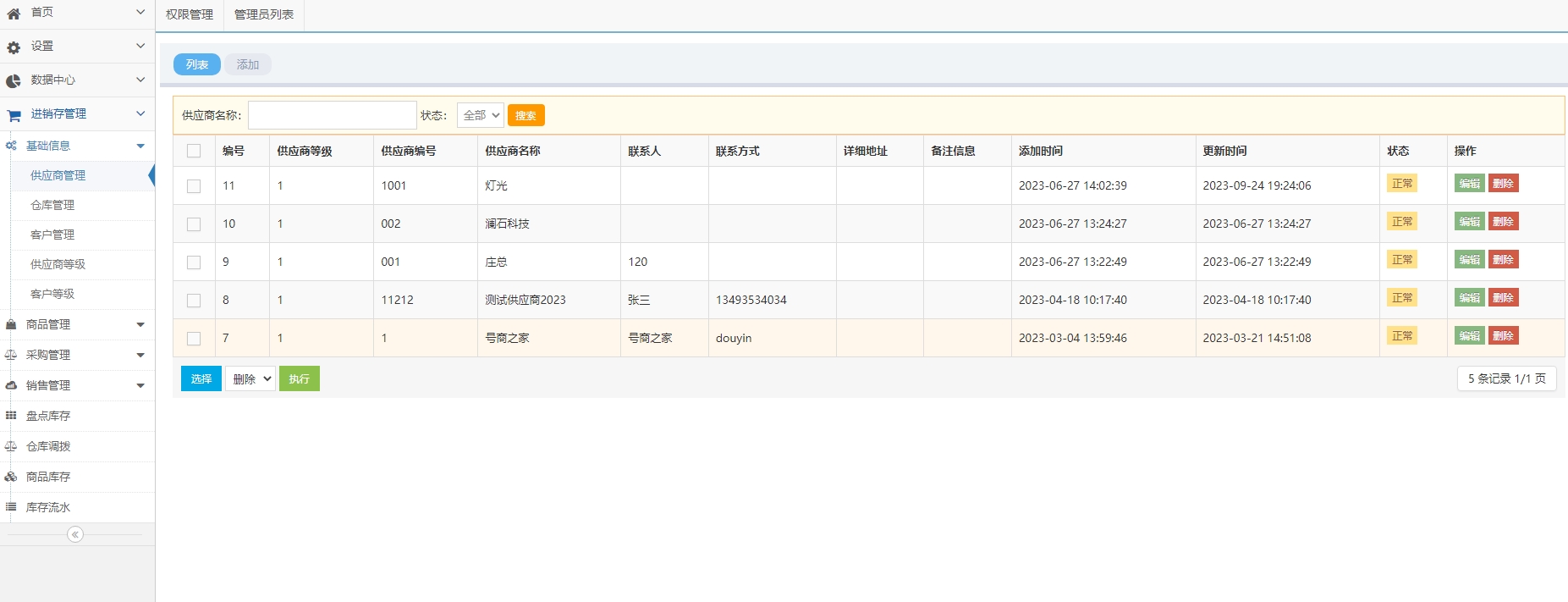Open 仓库管理 in the sidebar menu

pyautogui.click(x=52, y=205)
